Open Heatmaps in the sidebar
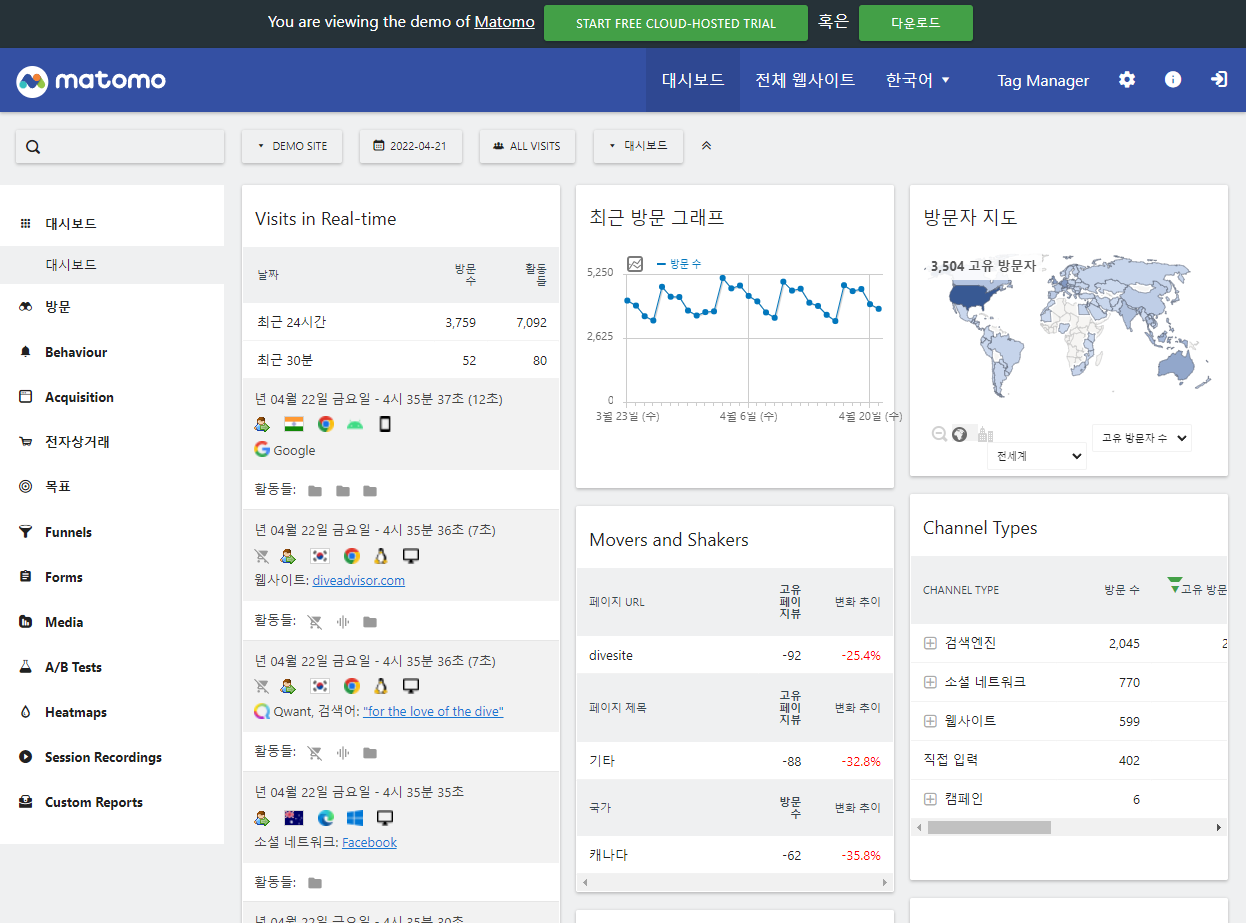Viewport: 1246px width, 923px height. point(75,712)
